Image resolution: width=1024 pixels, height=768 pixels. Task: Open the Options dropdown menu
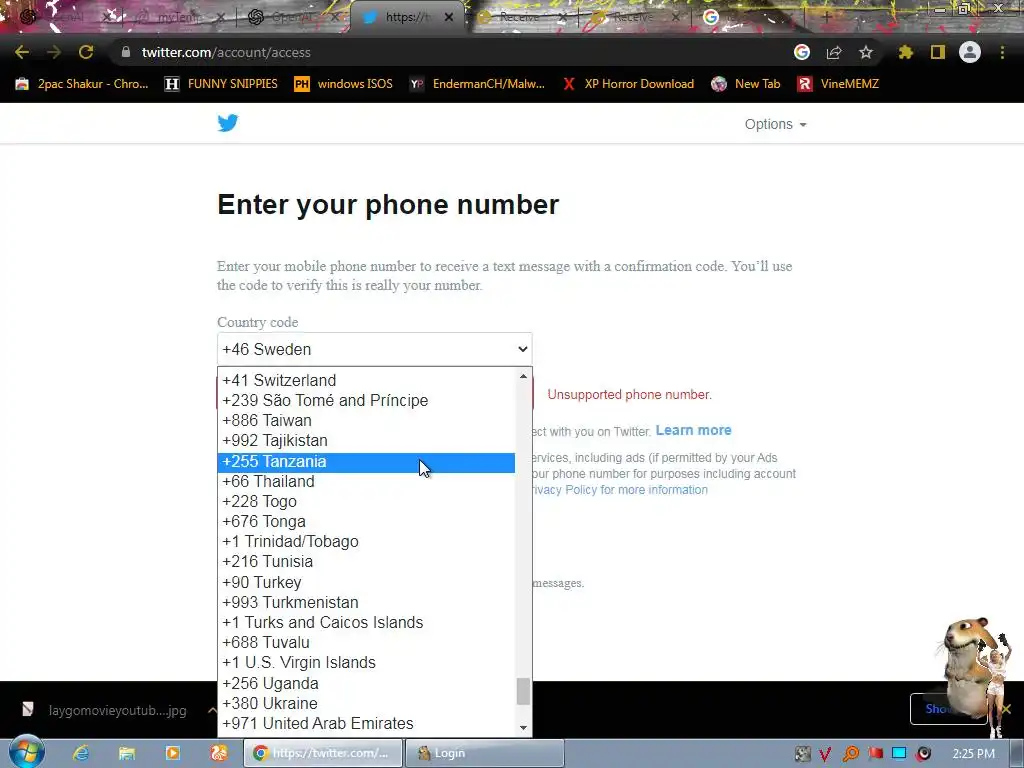[775, 124]
